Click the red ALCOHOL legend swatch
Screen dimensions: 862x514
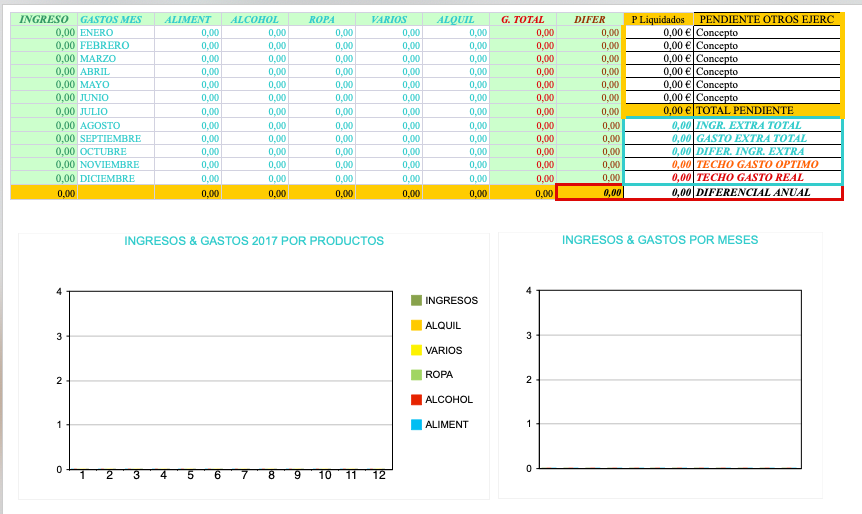416,400
